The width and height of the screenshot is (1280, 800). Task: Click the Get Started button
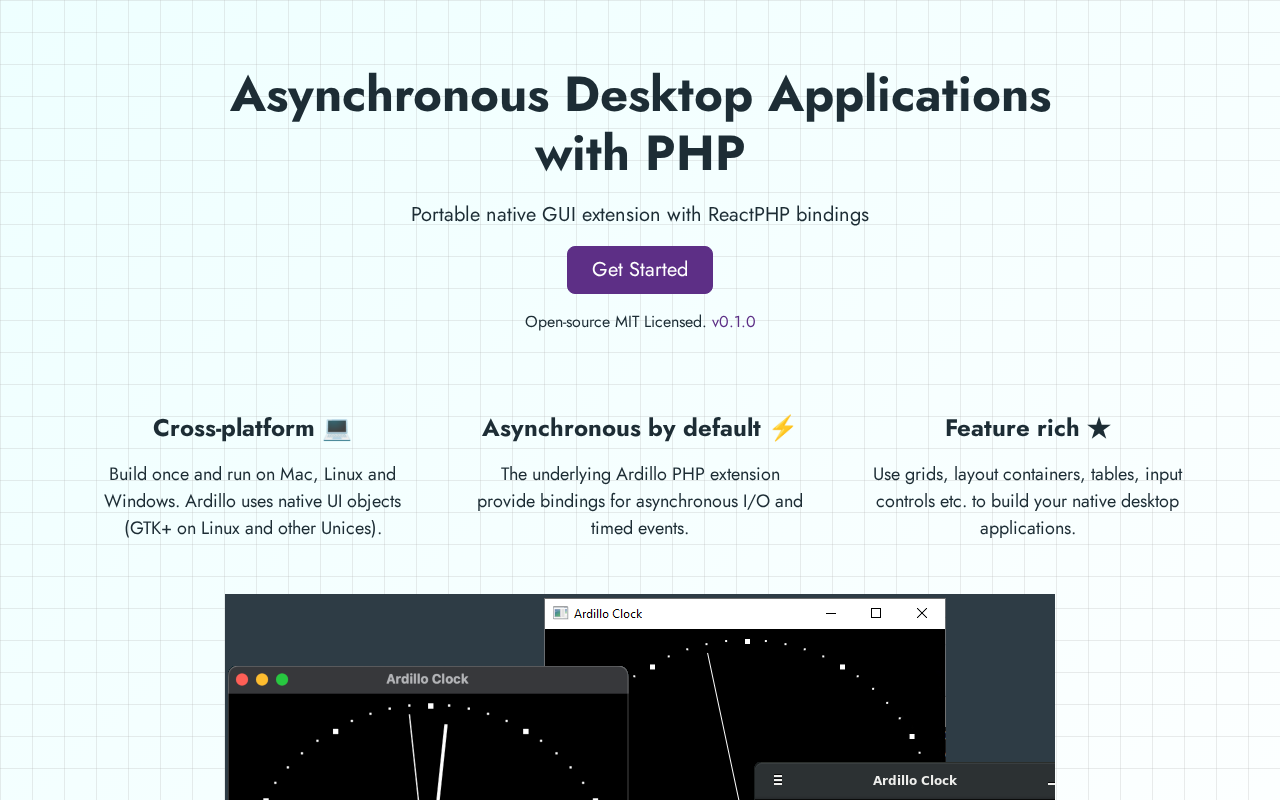(640, 270)
